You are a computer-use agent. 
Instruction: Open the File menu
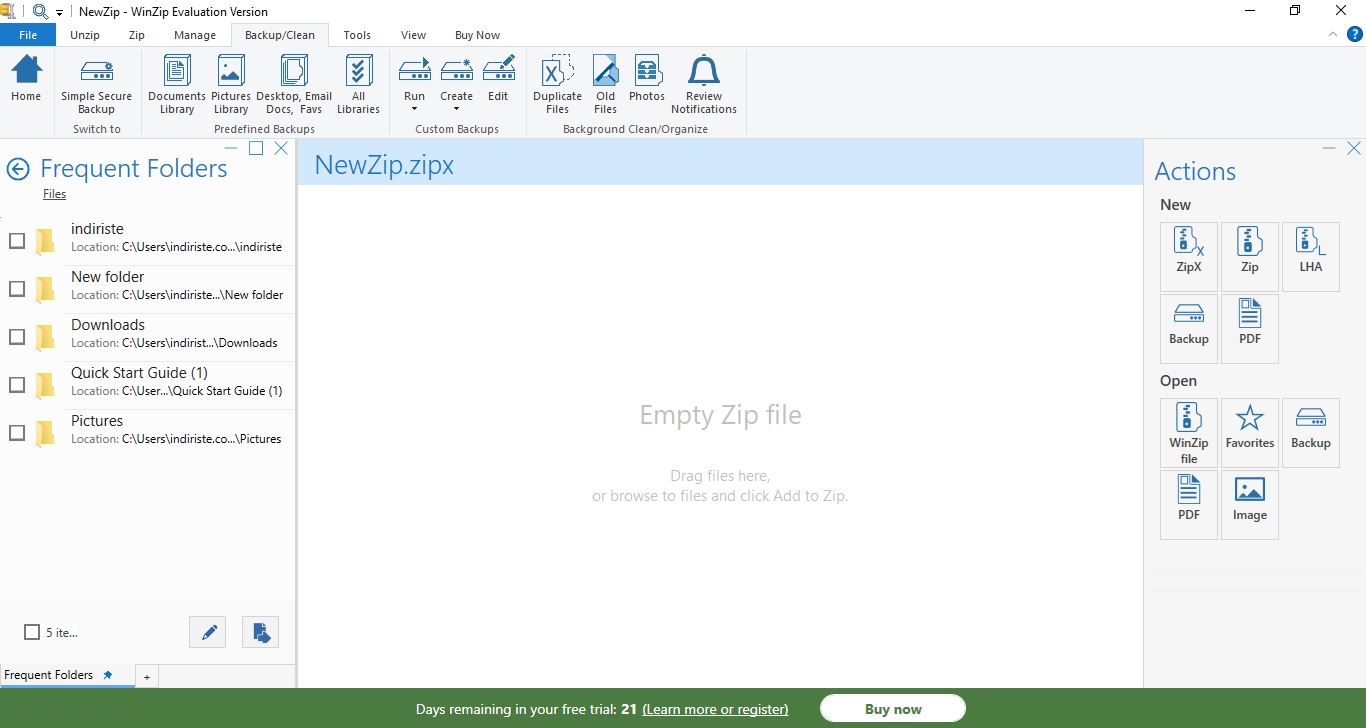pyautogui.click(x=28, y=35)
